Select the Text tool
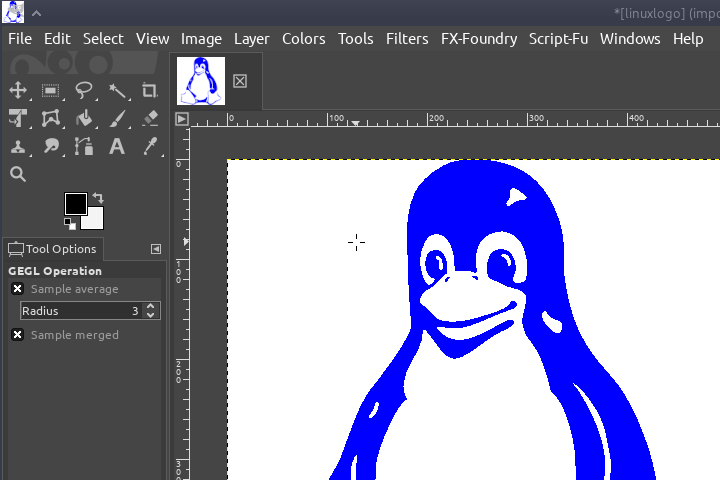The height and width of the screenshot is (480, 720). point(117,147)
